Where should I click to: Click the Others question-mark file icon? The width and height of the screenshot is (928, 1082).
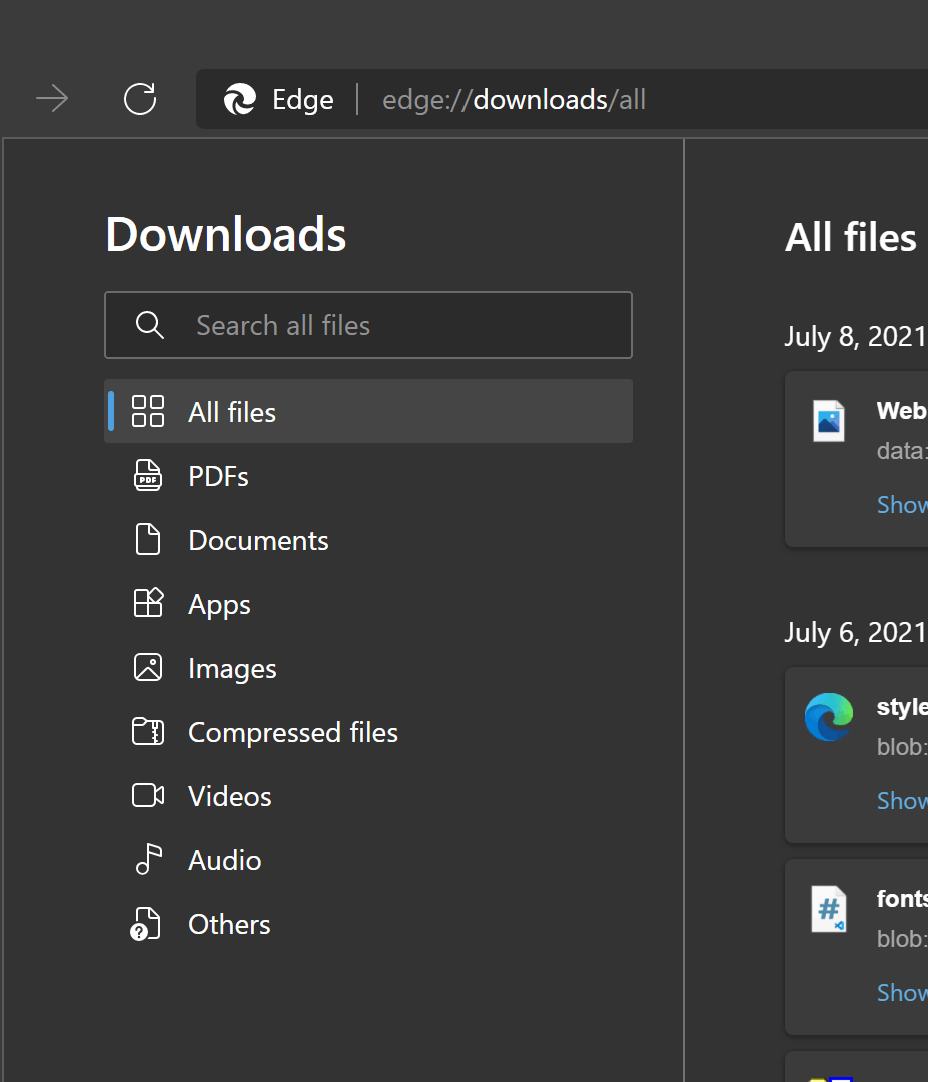pyautogui.click(x=147, y=924)
